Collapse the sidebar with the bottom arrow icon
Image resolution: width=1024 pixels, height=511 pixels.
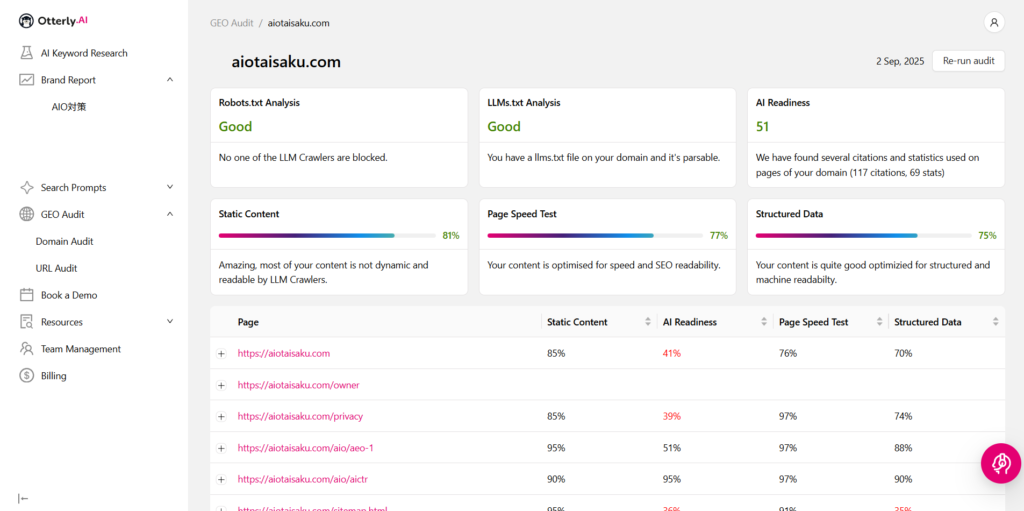tap(23, 498)
